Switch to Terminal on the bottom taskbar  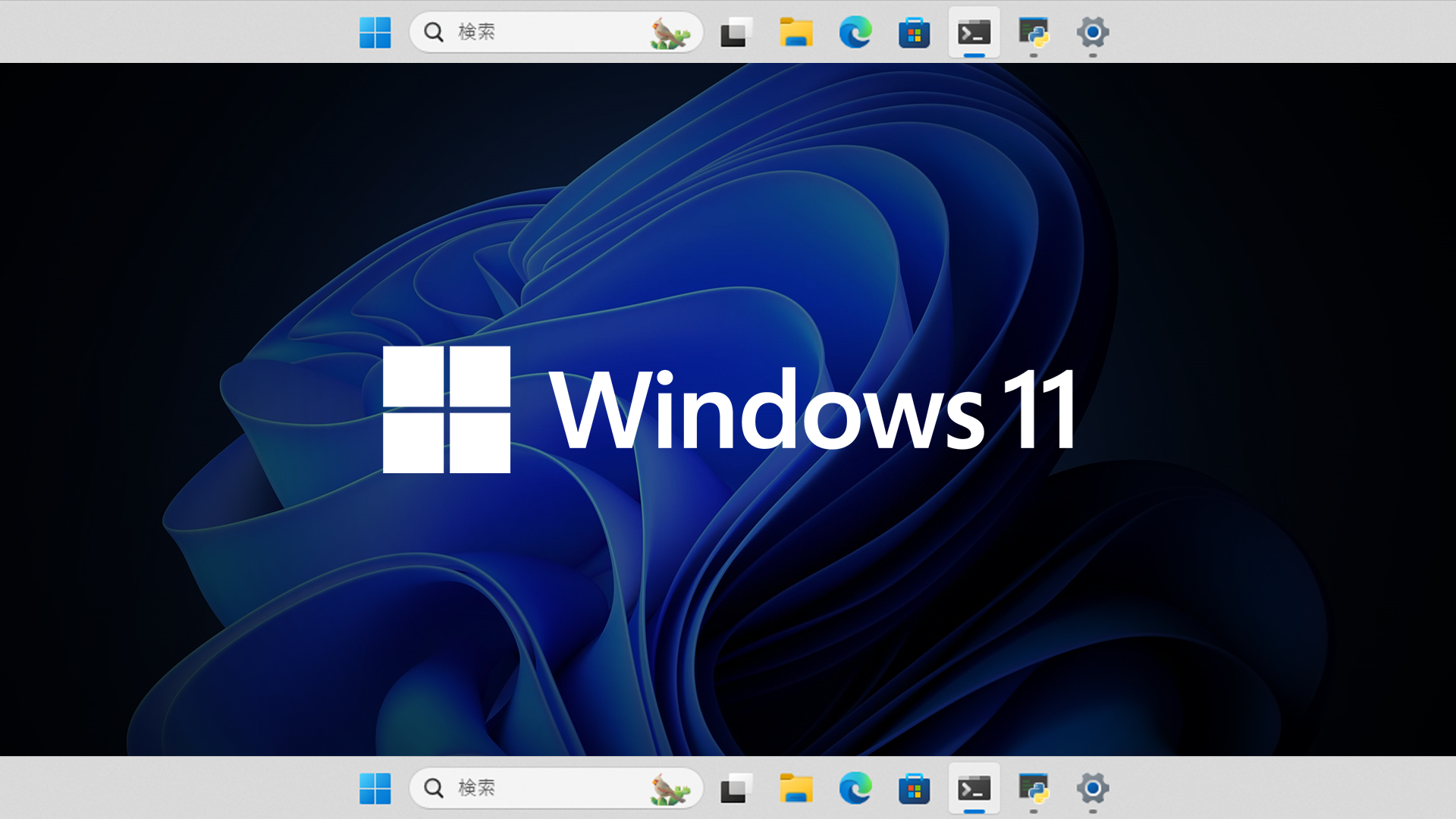click(x=974, y=789)
